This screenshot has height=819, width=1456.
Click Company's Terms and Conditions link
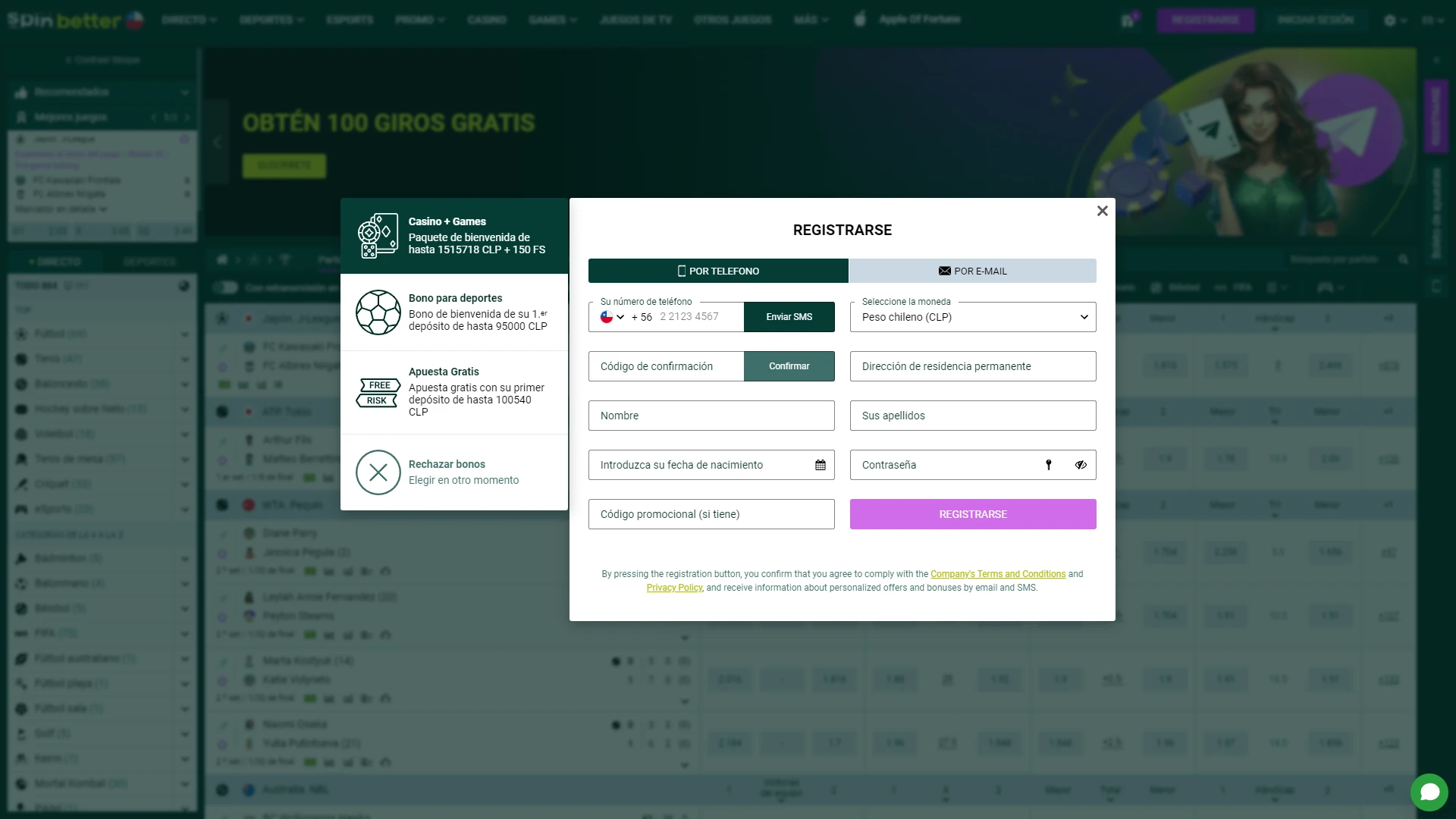click(x=998, y=574)
